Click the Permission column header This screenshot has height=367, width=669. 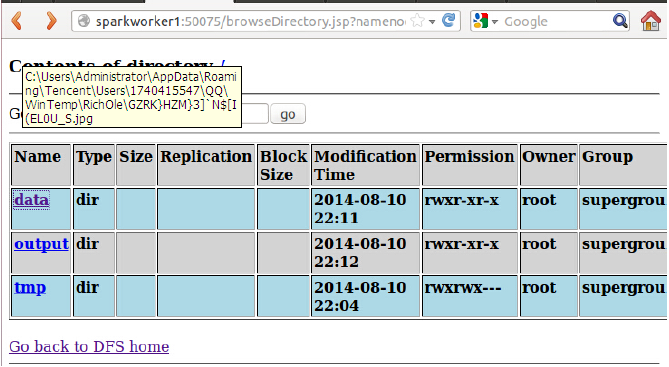click(470, 165)
